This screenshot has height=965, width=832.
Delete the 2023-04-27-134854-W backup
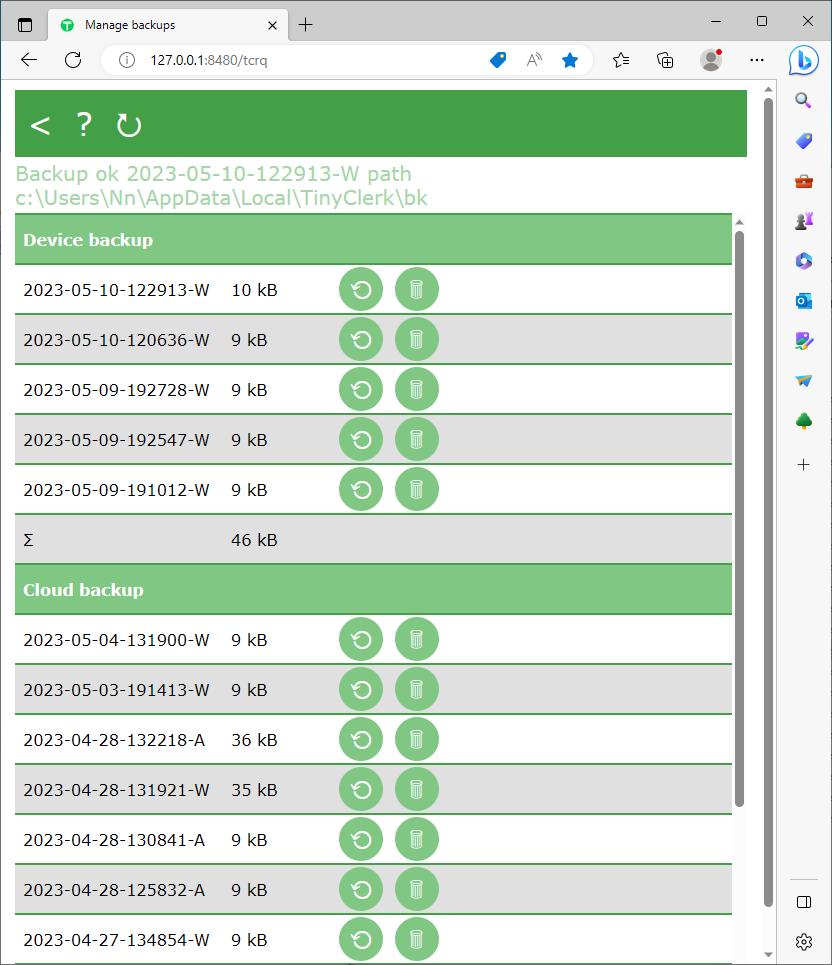(417, 940)
